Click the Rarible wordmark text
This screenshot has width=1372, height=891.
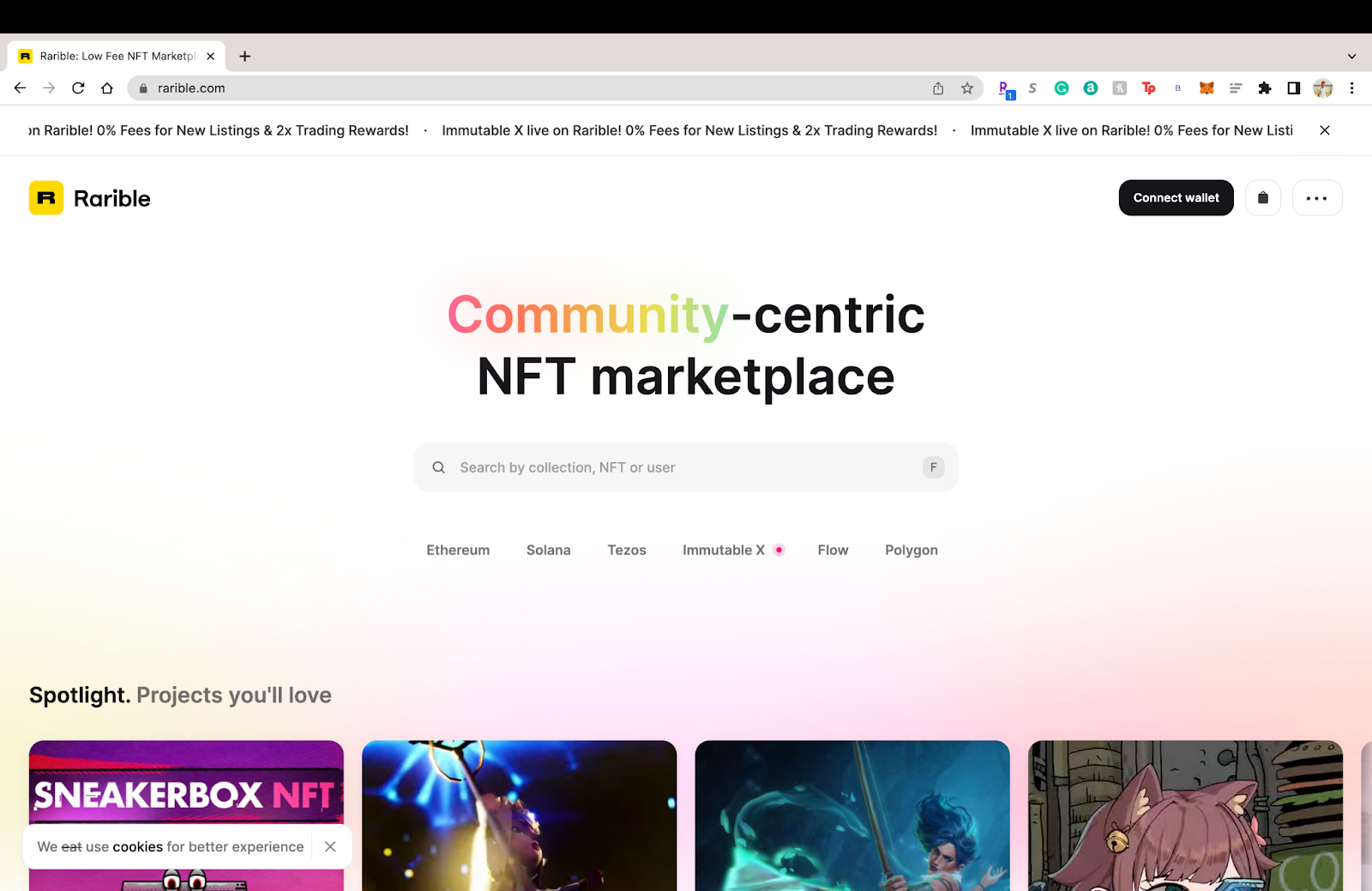(x=112, y=198)
